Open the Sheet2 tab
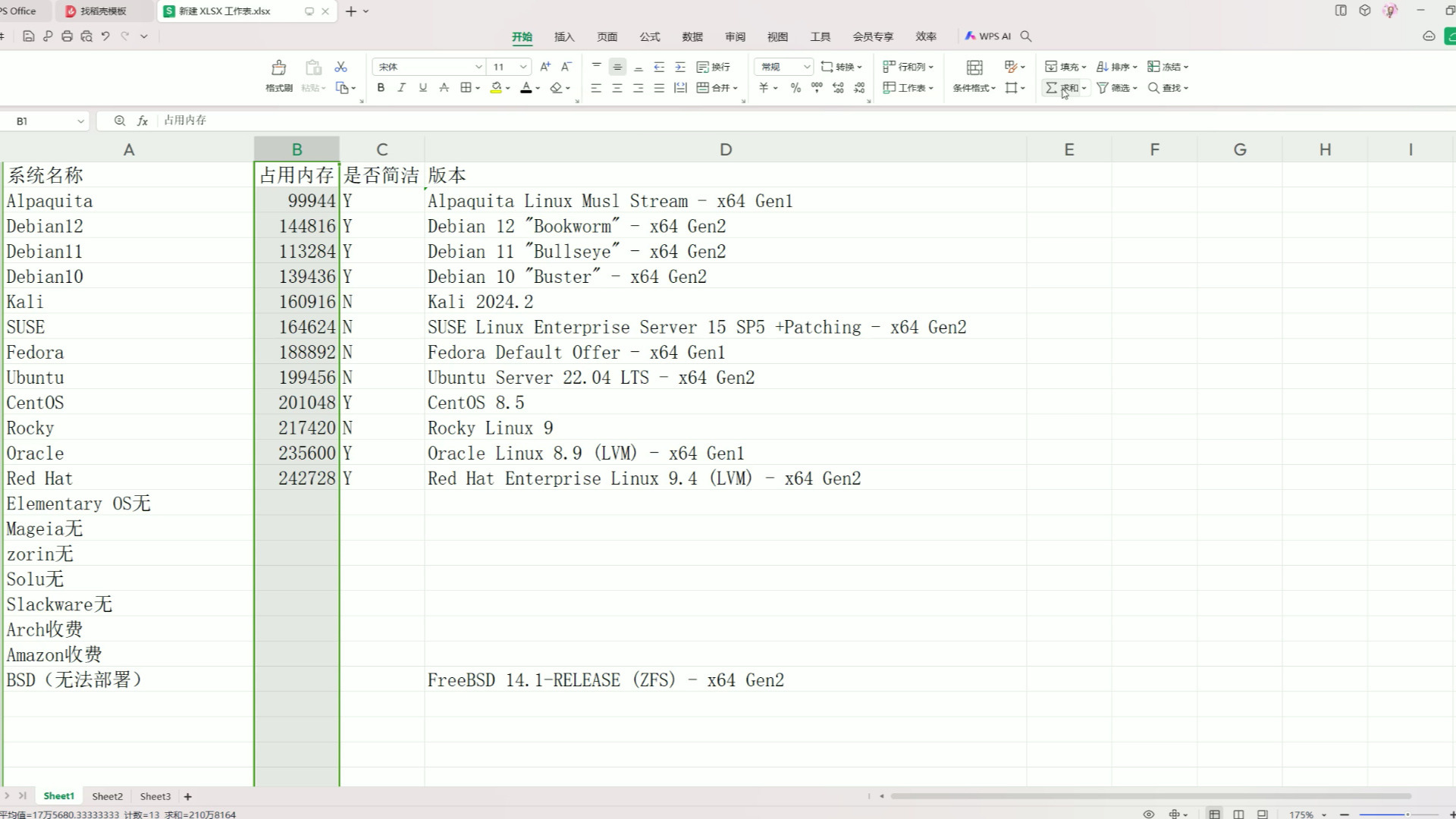The width and height of the screenshot is (1456, 819). 107,796
